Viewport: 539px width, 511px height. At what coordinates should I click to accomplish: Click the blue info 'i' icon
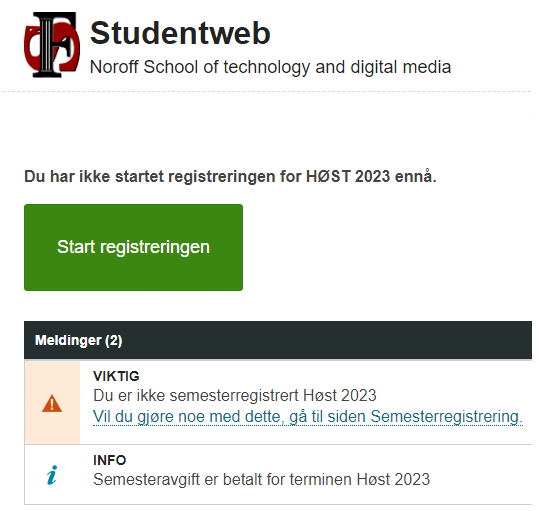[x=52, y=475]
